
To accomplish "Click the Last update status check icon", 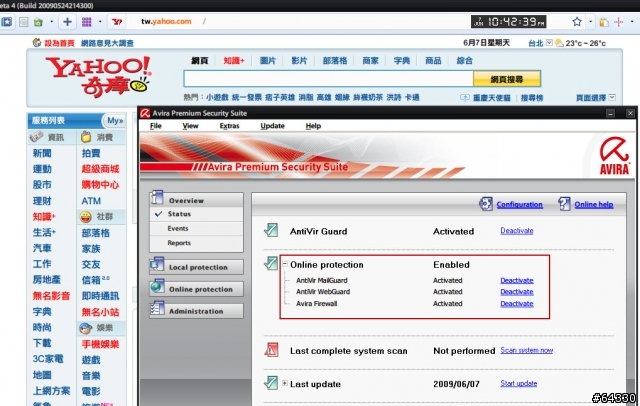I will coord(271,383).
